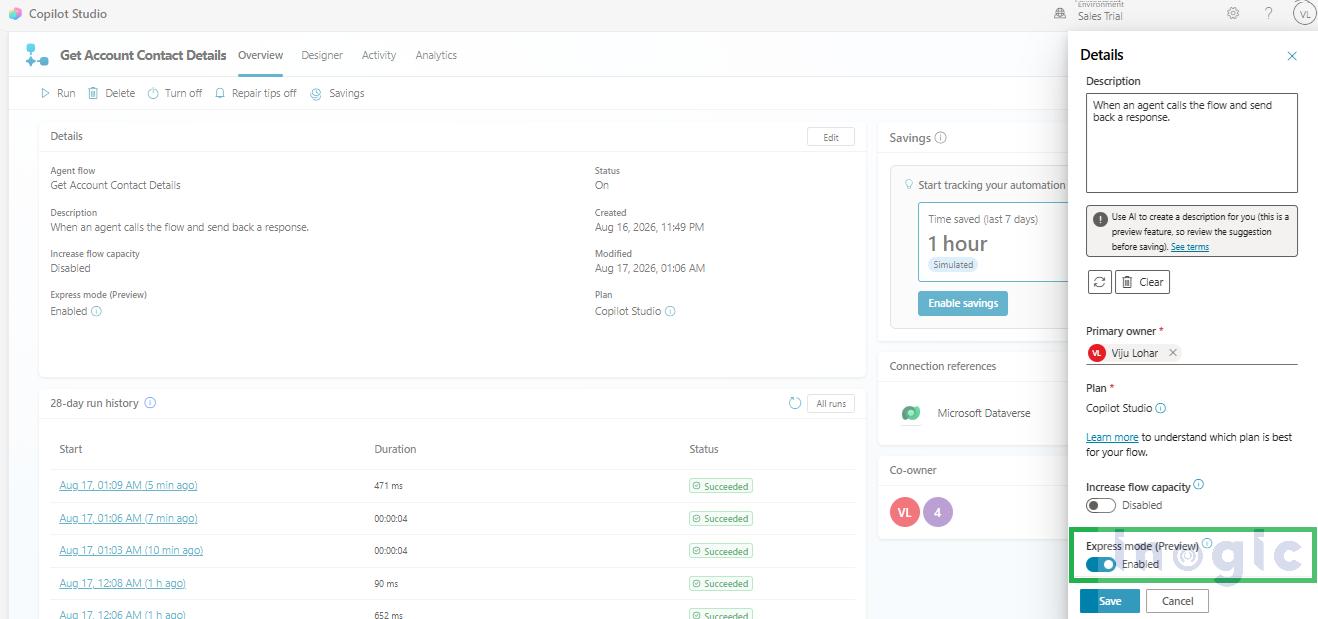Screen dimensions: 1318x619
Task: Switch to the Activity tab
Action: (379, 55)
